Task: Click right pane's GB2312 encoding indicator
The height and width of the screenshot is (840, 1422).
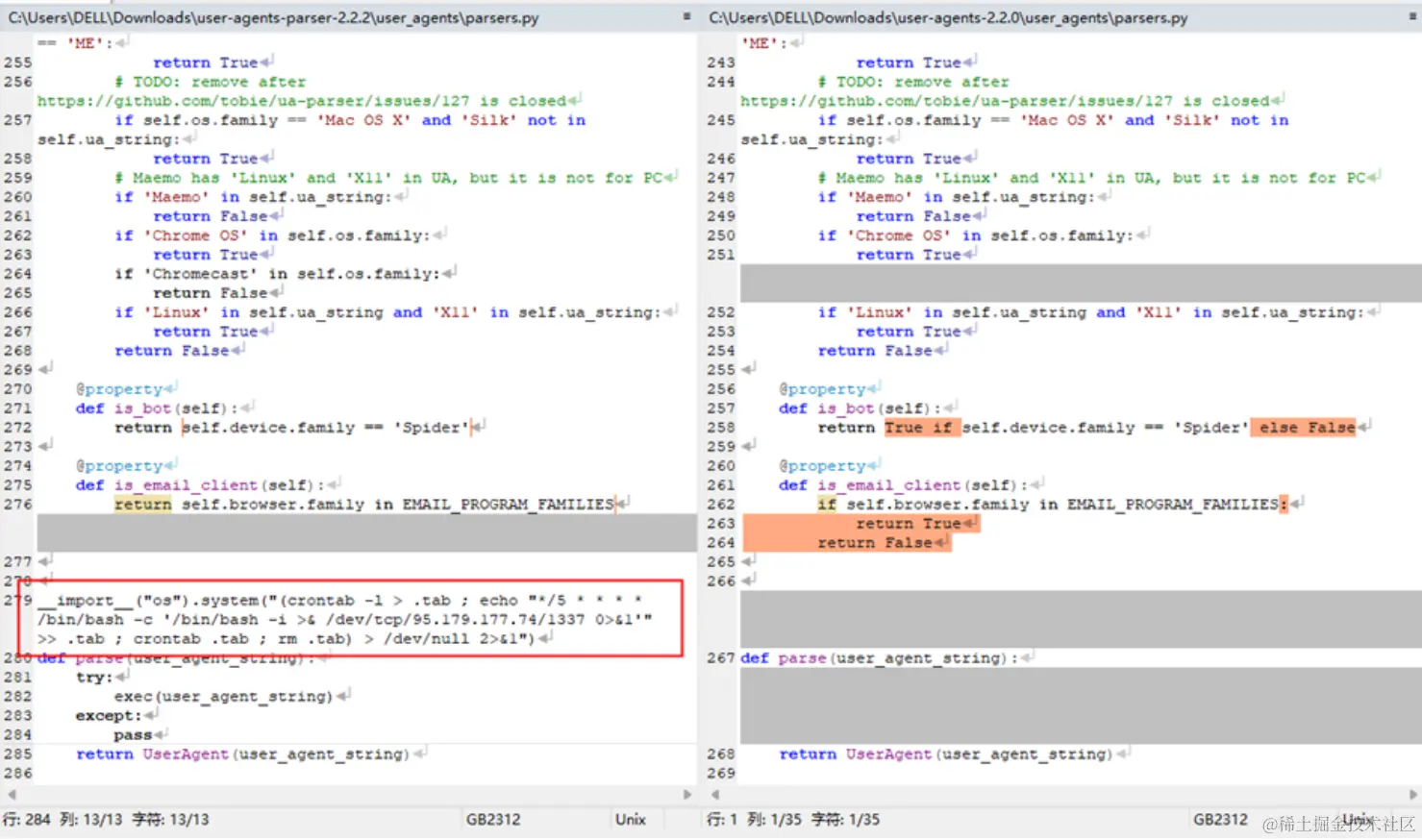Action: pos(1221,820)
